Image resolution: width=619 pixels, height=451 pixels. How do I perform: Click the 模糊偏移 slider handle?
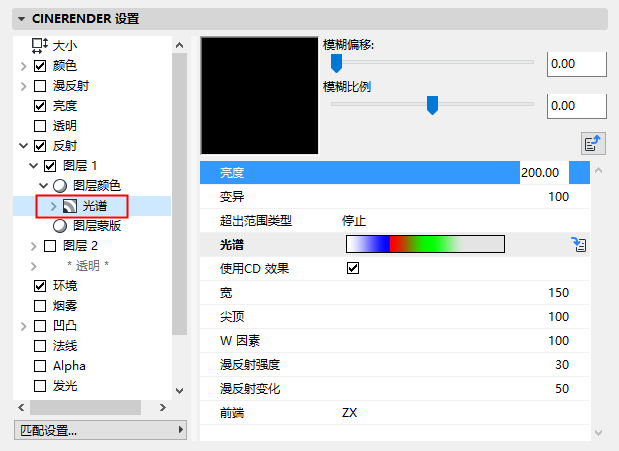point(336,63)
